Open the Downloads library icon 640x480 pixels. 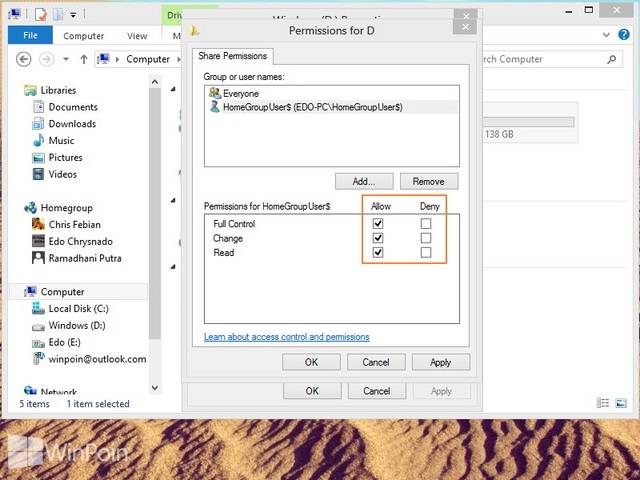tap(38, 124)
